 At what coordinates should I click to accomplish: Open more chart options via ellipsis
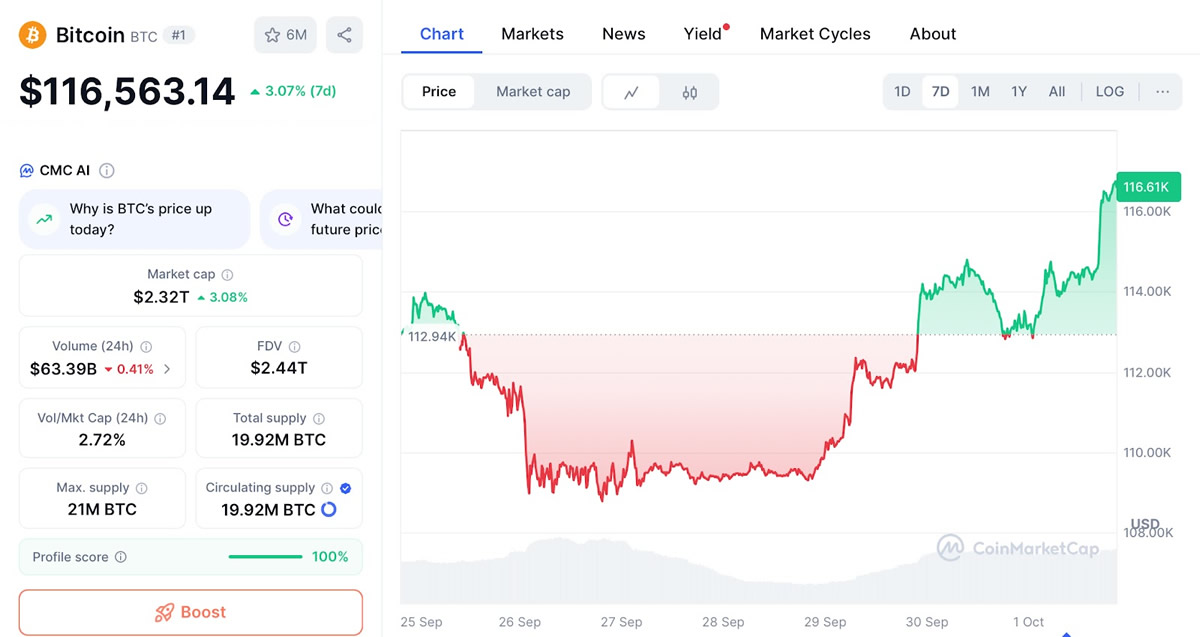1162,91
